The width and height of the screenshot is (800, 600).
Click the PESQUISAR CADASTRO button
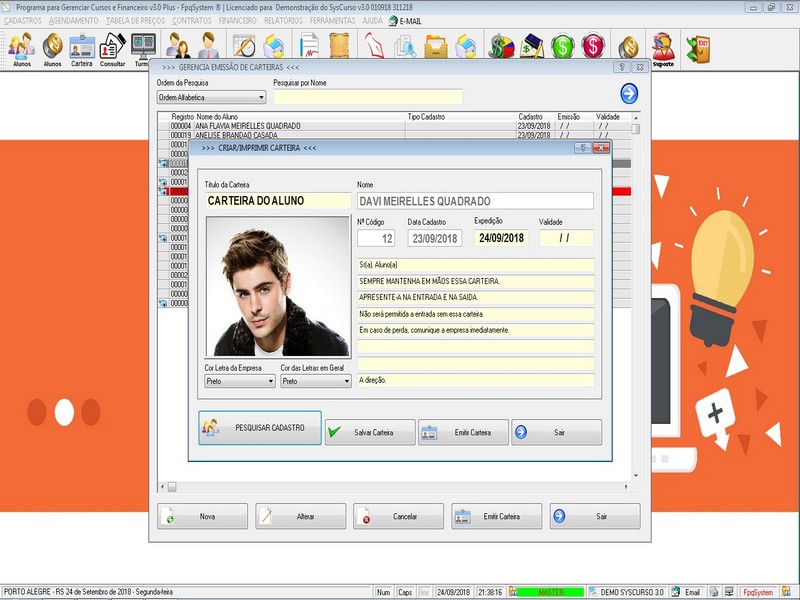260,428
